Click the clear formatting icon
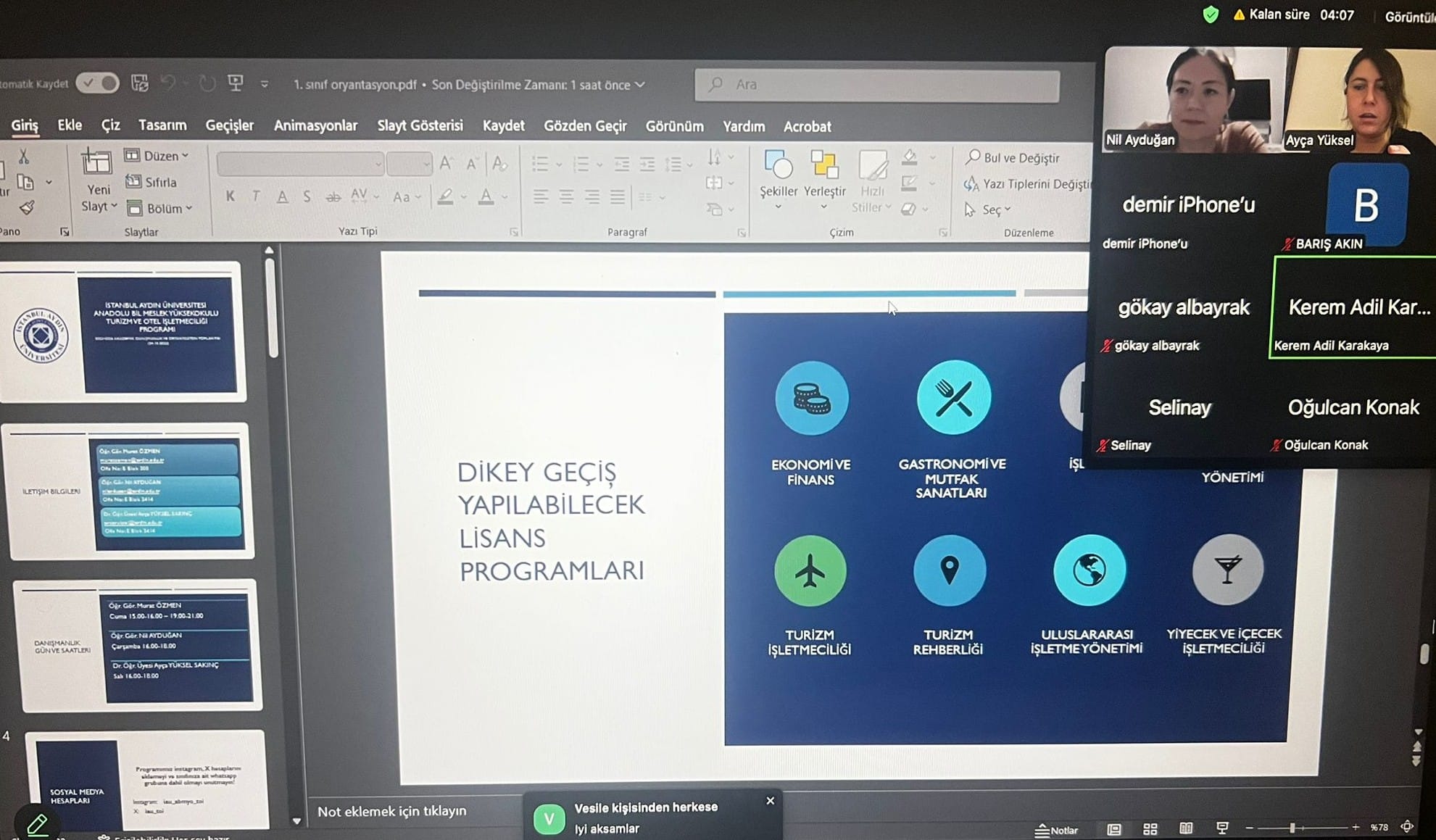 coord(499,164)
